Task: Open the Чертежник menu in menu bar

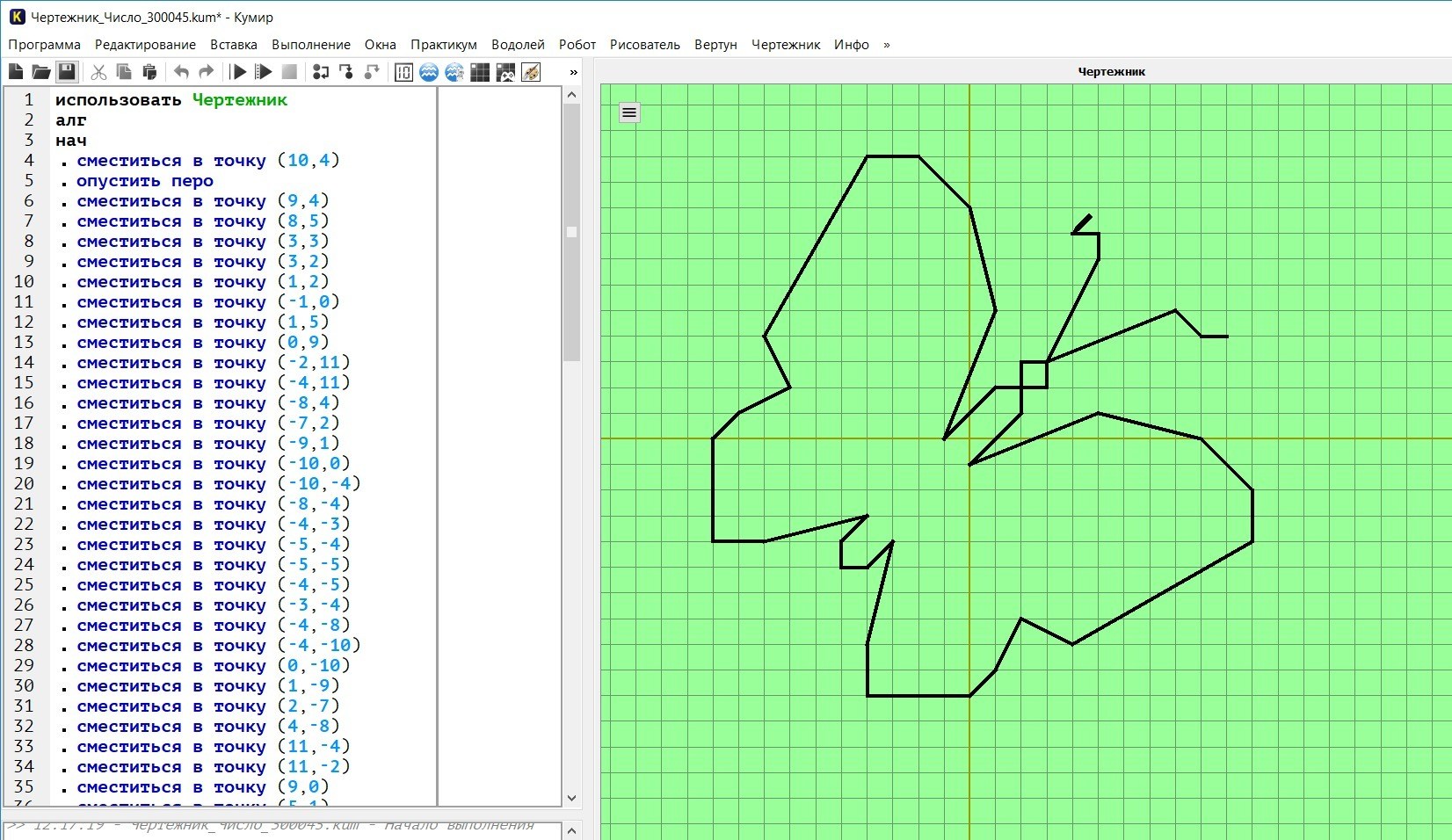Action: click(786, 45)
